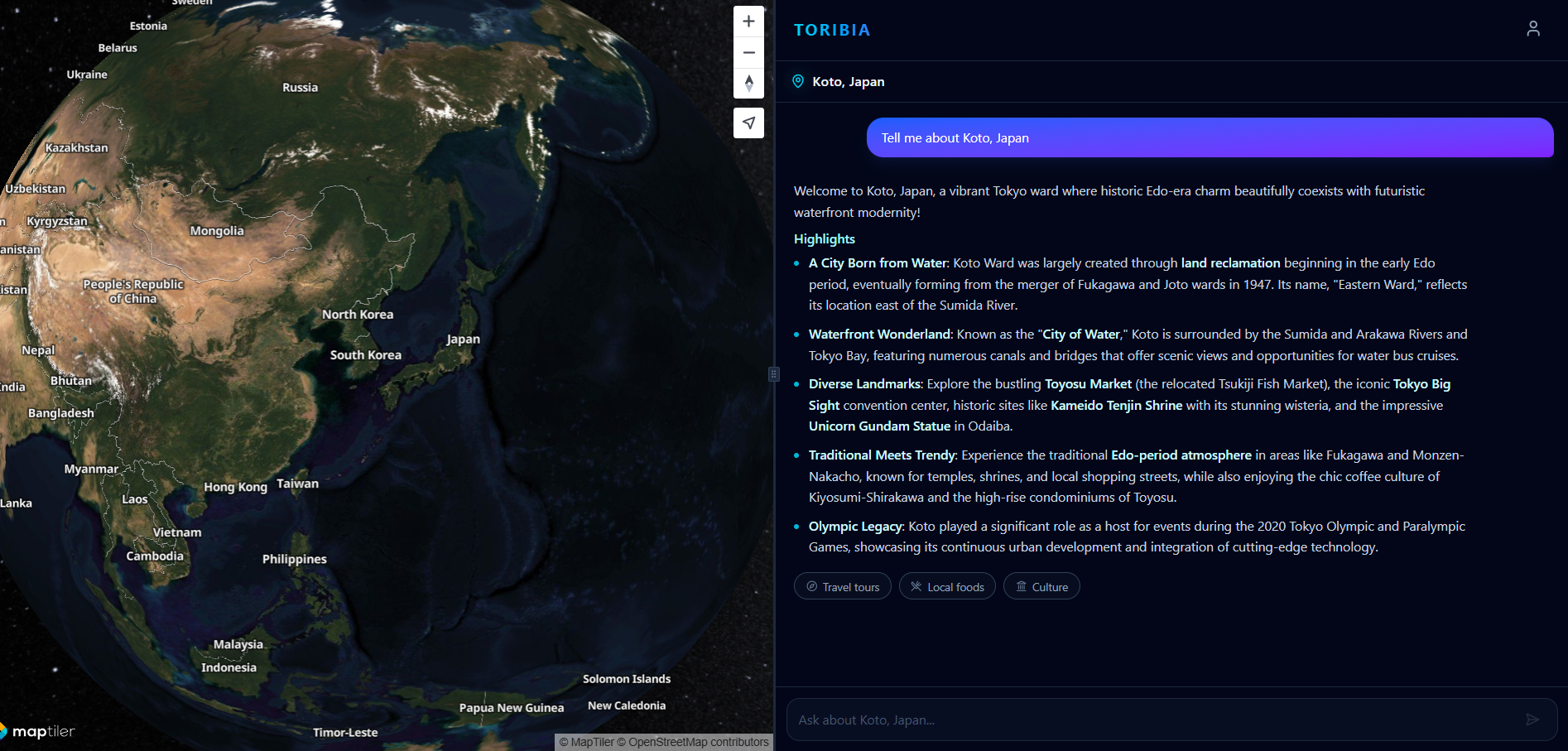
Task: Click the bold Toyosu Market text
Action: (1088, 383)
